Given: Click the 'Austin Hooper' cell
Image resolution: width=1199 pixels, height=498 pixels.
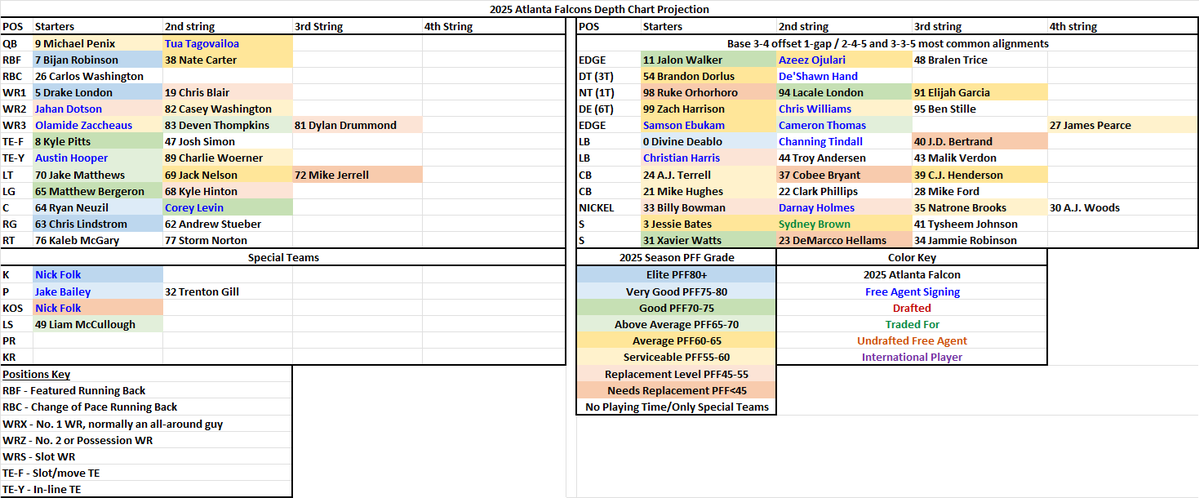Looking at the screenshot, I should point(98,158).
